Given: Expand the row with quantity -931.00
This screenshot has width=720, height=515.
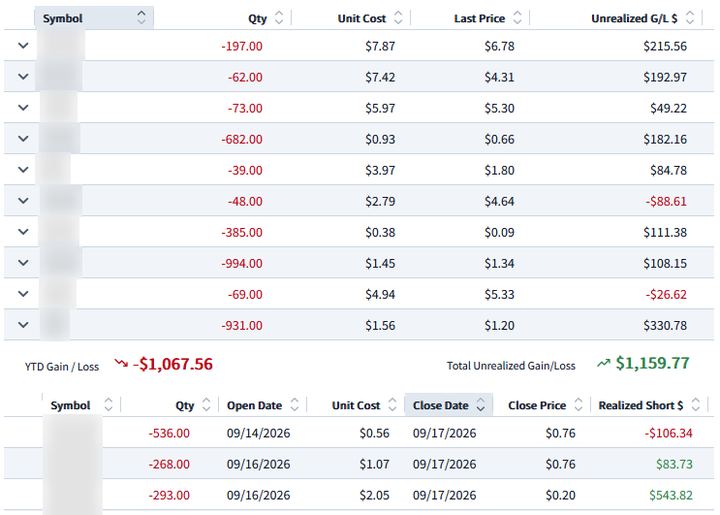Looking at the screenshot, I should 23,325.
